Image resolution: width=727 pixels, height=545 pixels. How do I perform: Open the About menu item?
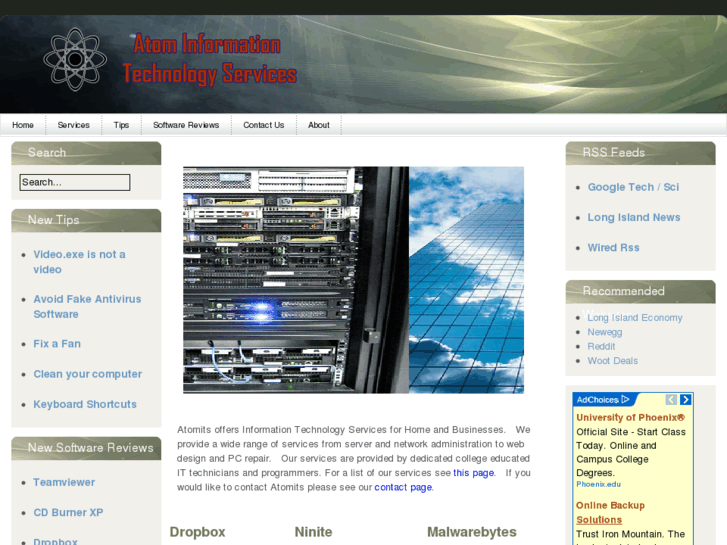click(319, 125)
